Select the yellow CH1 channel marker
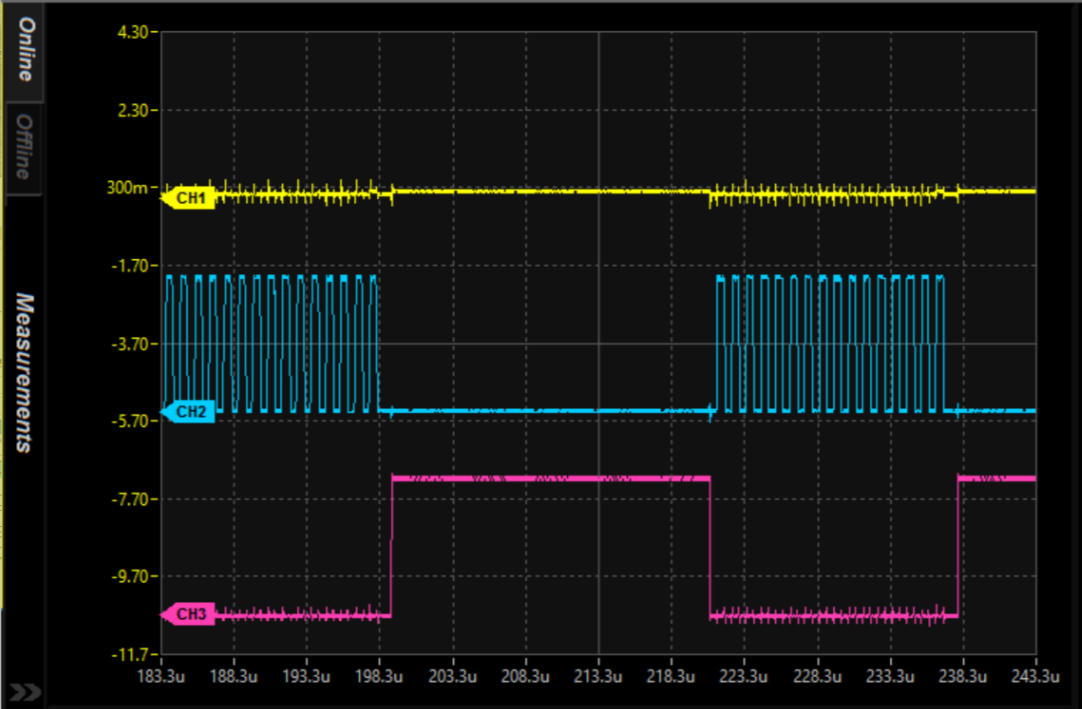The width and height of the screenshot is (1082, 709). [x=188, y=198]
